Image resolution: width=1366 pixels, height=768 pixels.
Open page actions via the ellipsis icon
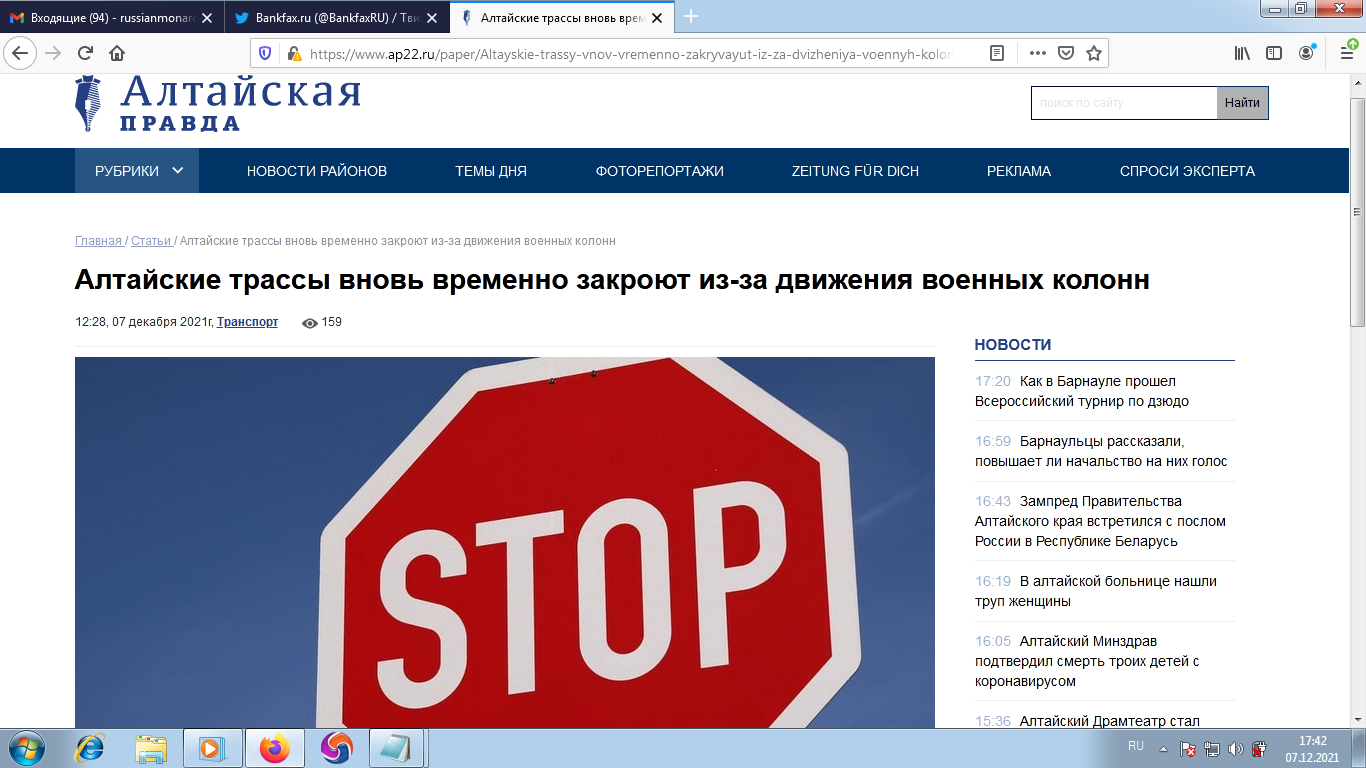pyautogui.click(x=1037, y=54)
